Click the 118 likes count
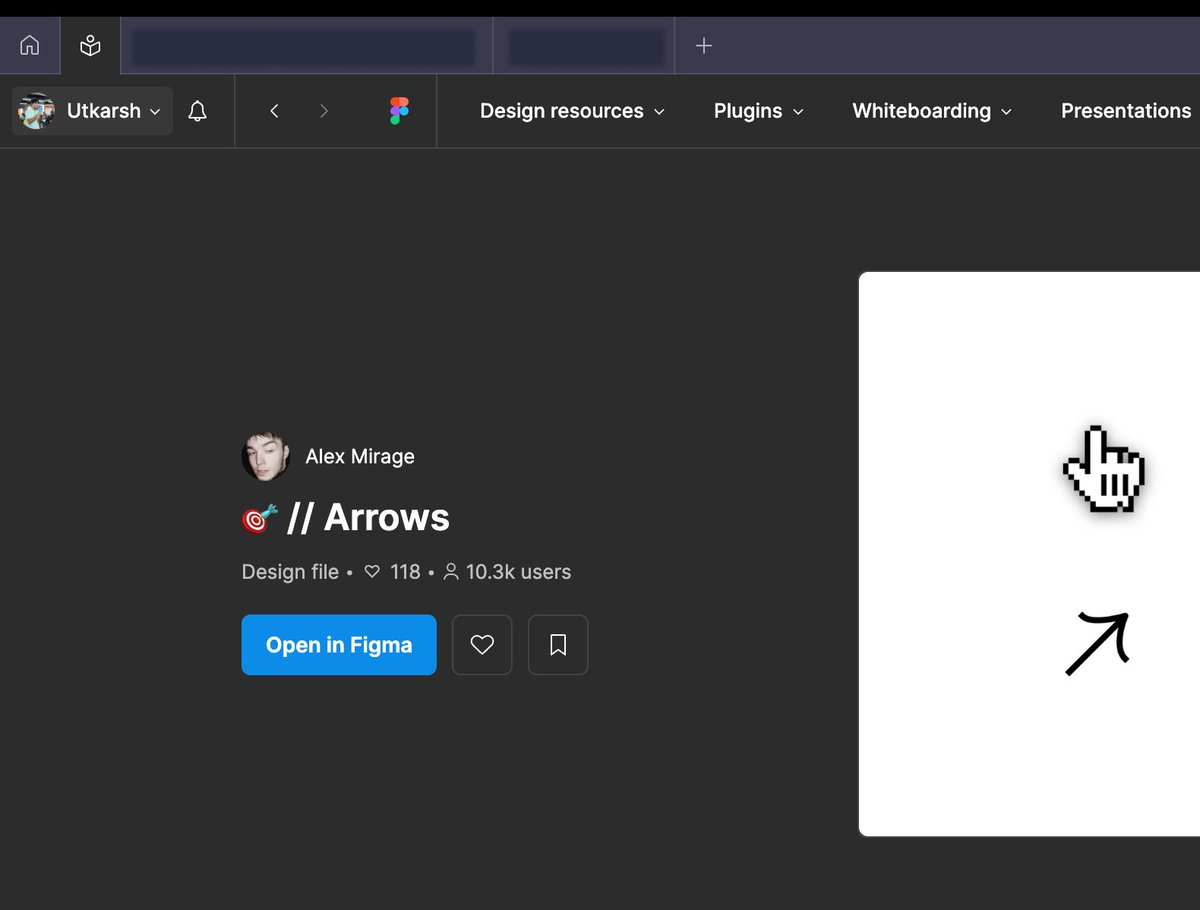 point(405,572)
